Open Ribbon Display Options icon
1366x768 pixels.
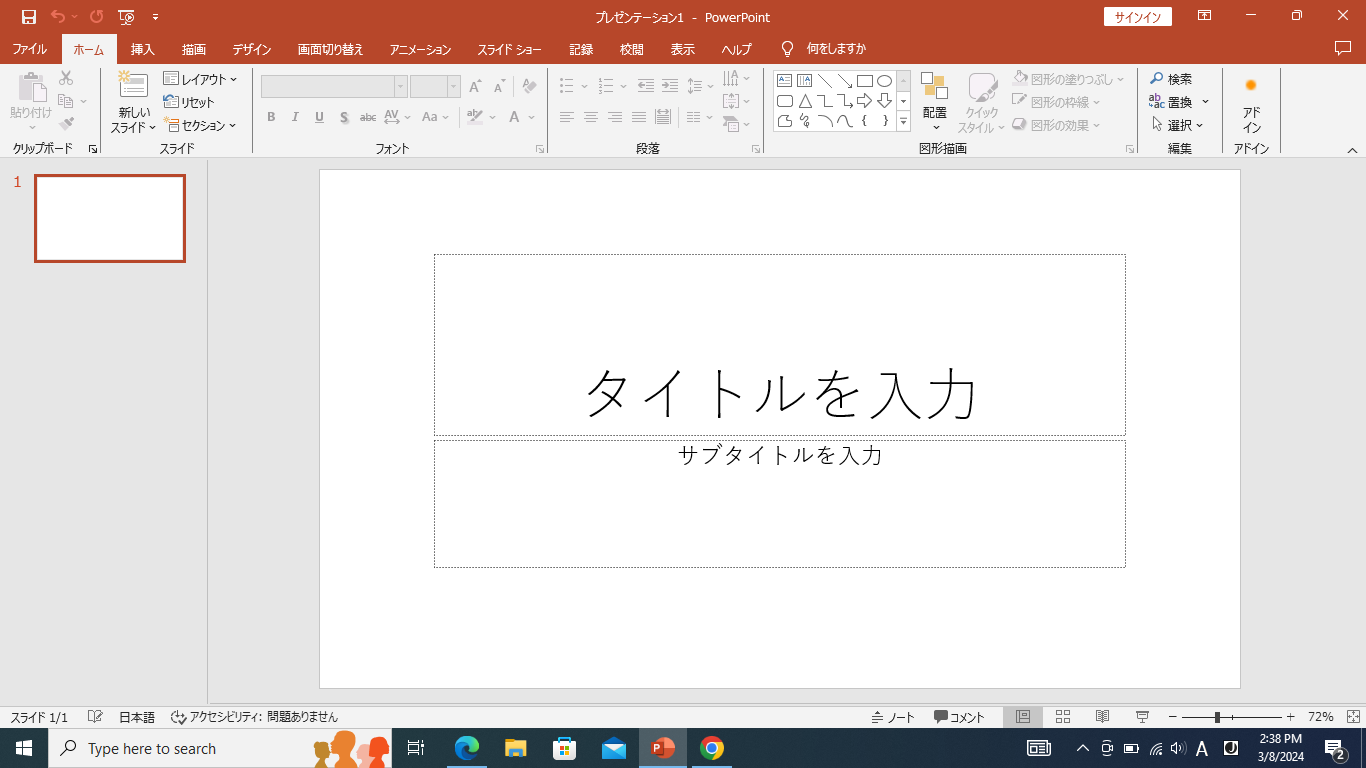(x=1205, y=16)
